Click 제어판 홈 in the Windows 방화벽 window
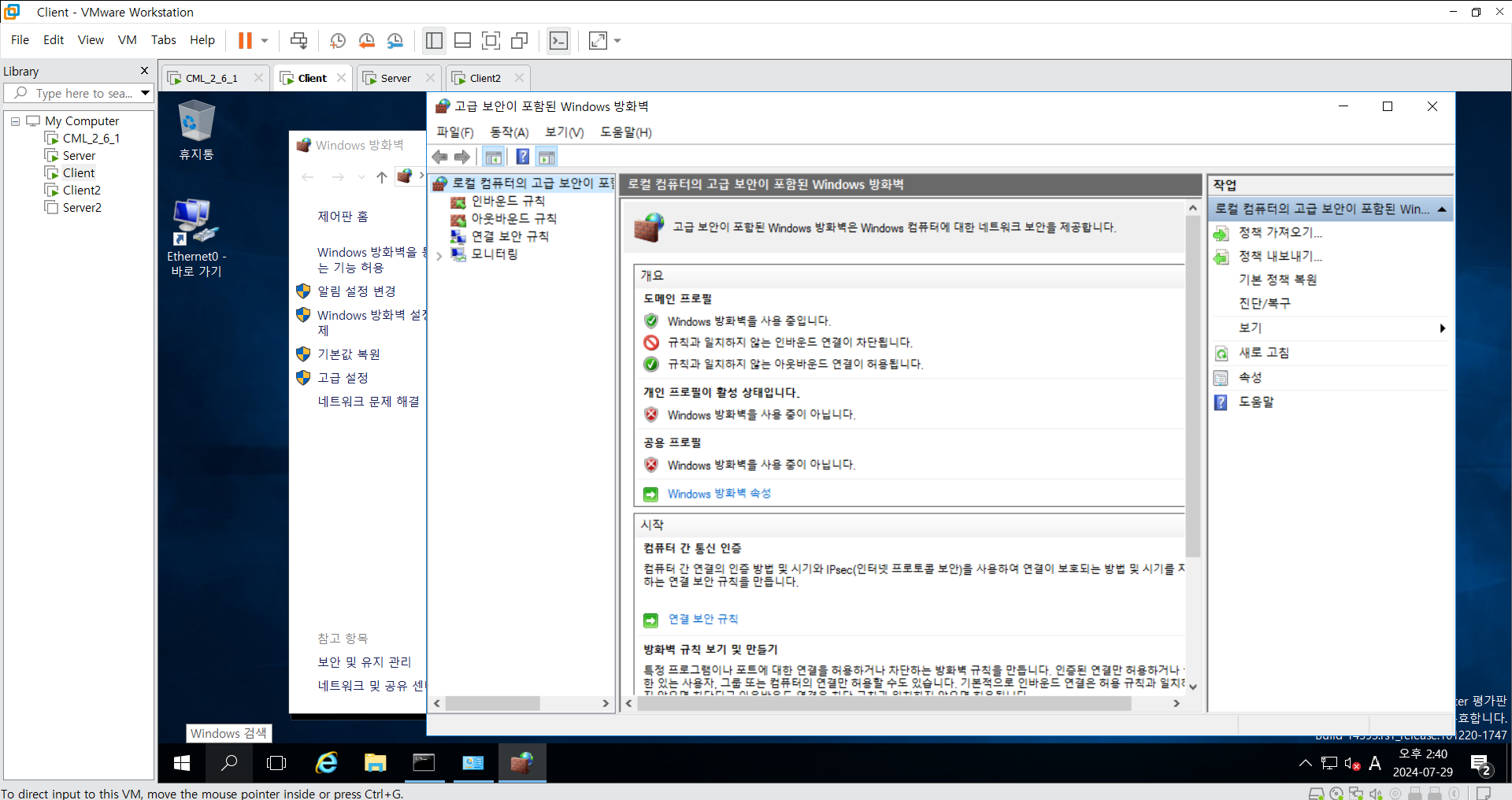The image size is (1512, 800). click(343, 217)
